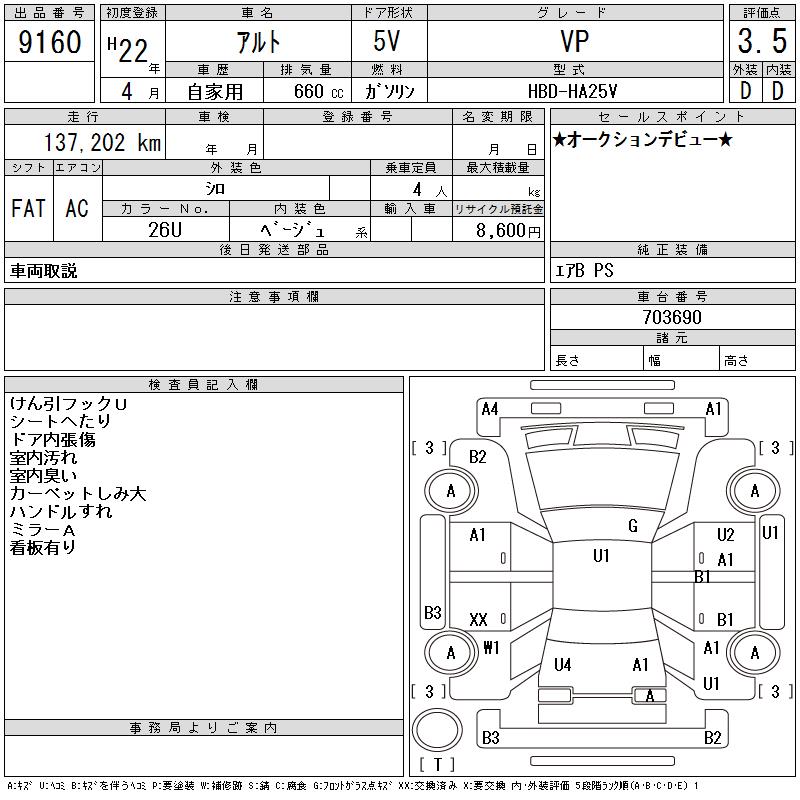Screen dimensions: 800x800
Task: Click the lower-left tire circle marked A
Action: pyautogui.click(x=451, y=653)
